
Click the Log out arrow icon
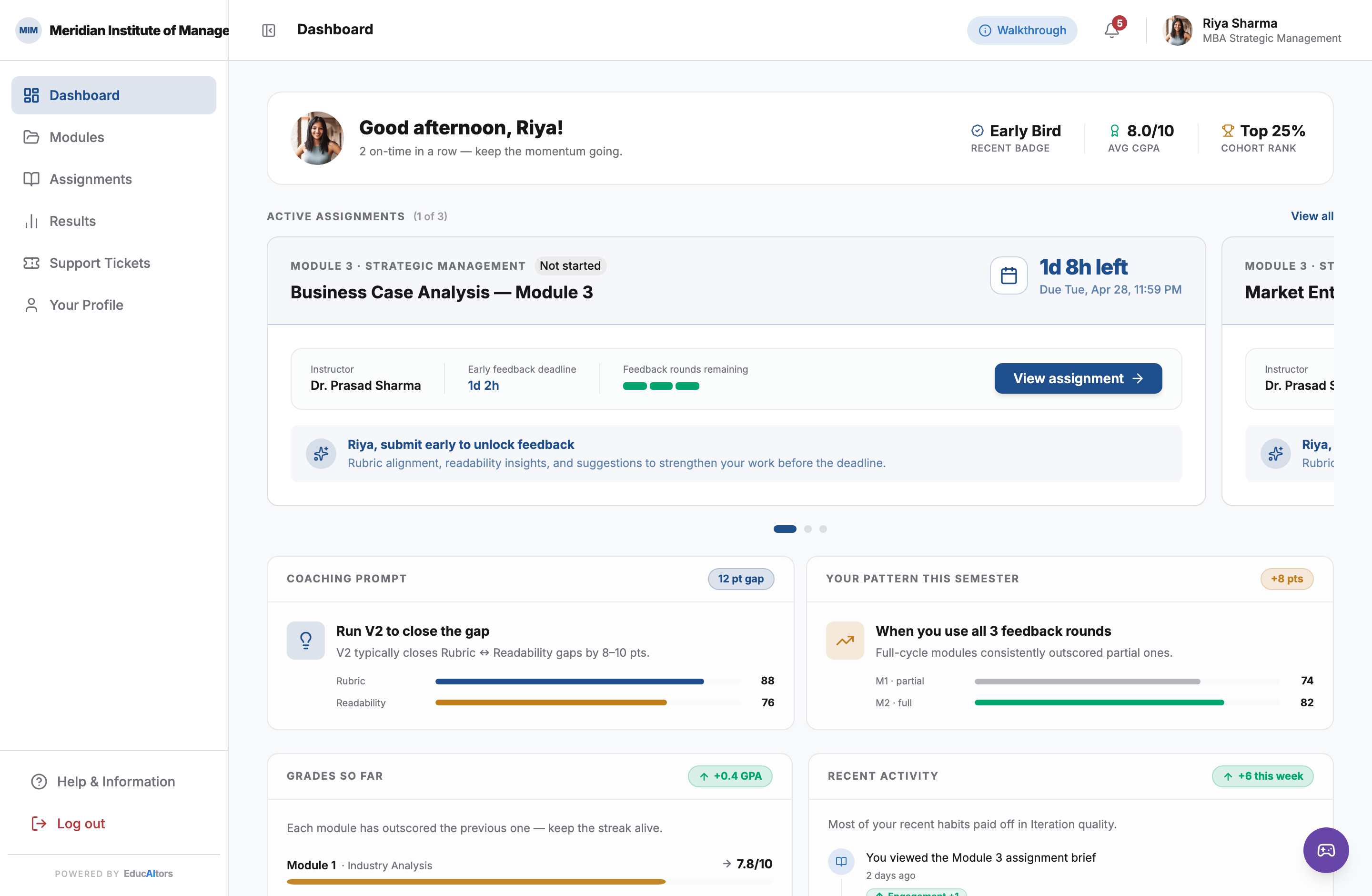pyautogui.click(x=39, y=824)
